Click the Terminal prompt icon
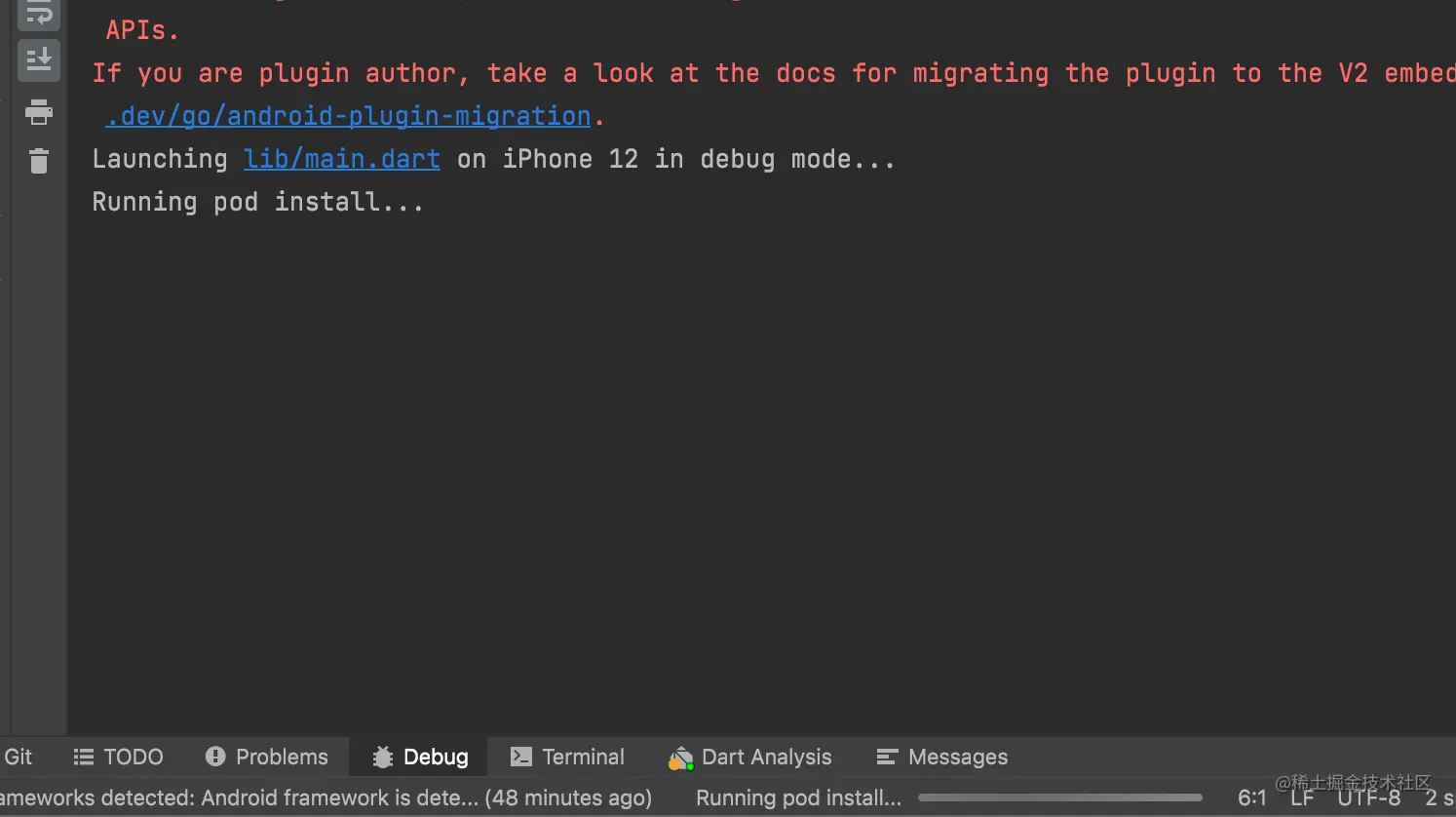 521,757
